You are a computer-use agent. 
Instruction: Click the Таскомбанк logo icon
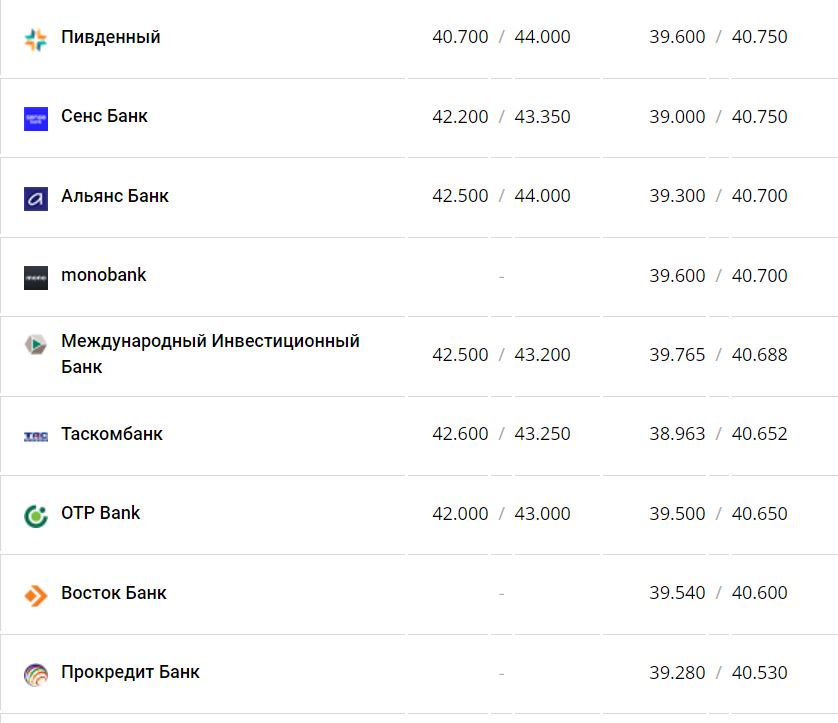tap(36, 436)
